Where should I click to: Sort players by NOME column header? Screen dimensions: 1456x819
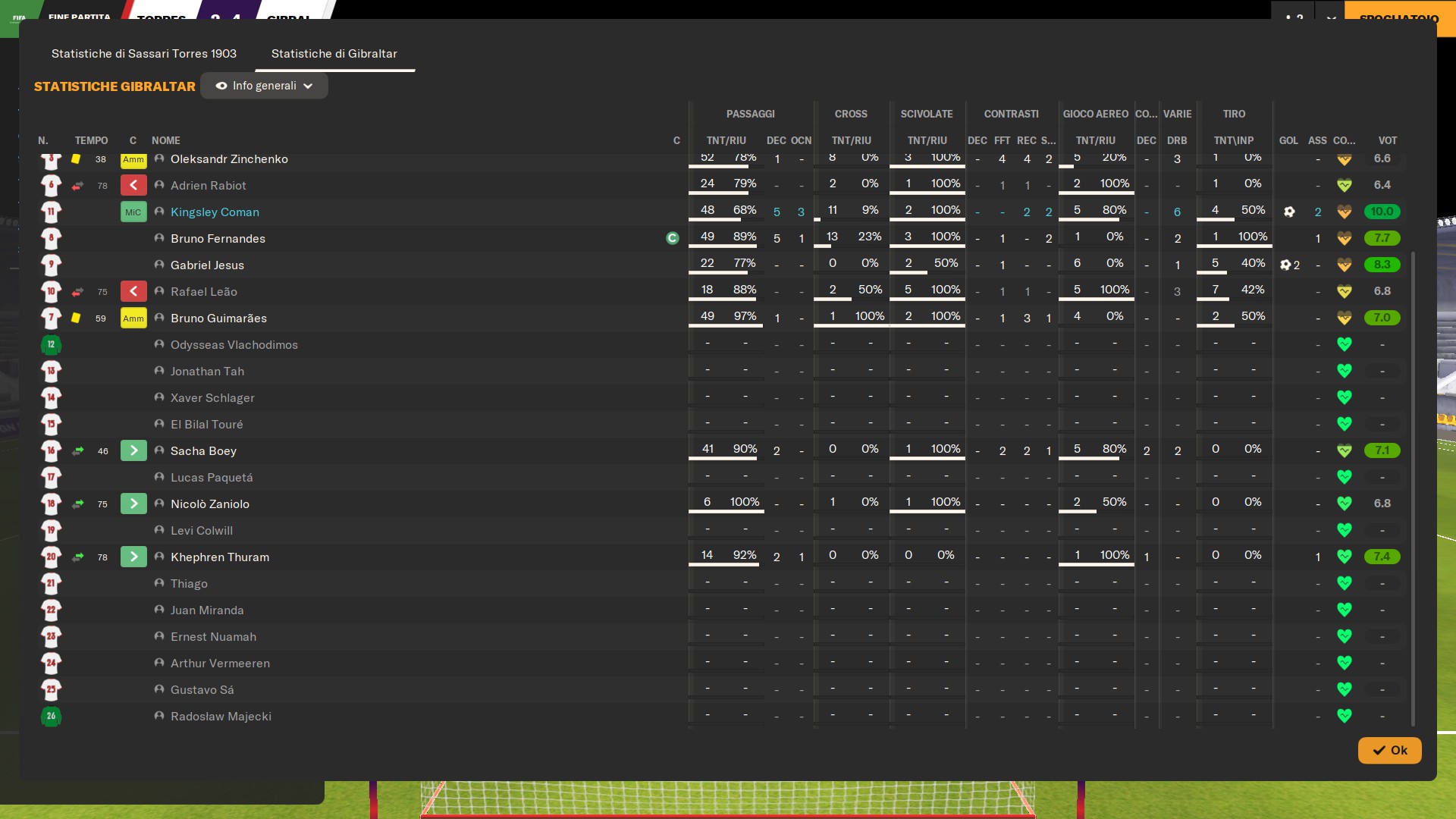point(165,140)
